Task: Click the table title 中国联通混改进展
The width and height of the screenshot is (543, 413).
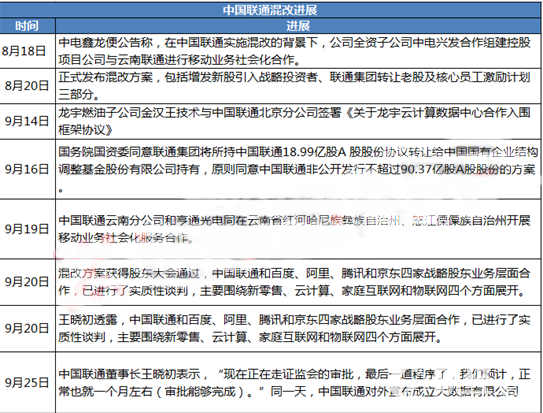Action: pyautogui.click(x=270, y=10)
